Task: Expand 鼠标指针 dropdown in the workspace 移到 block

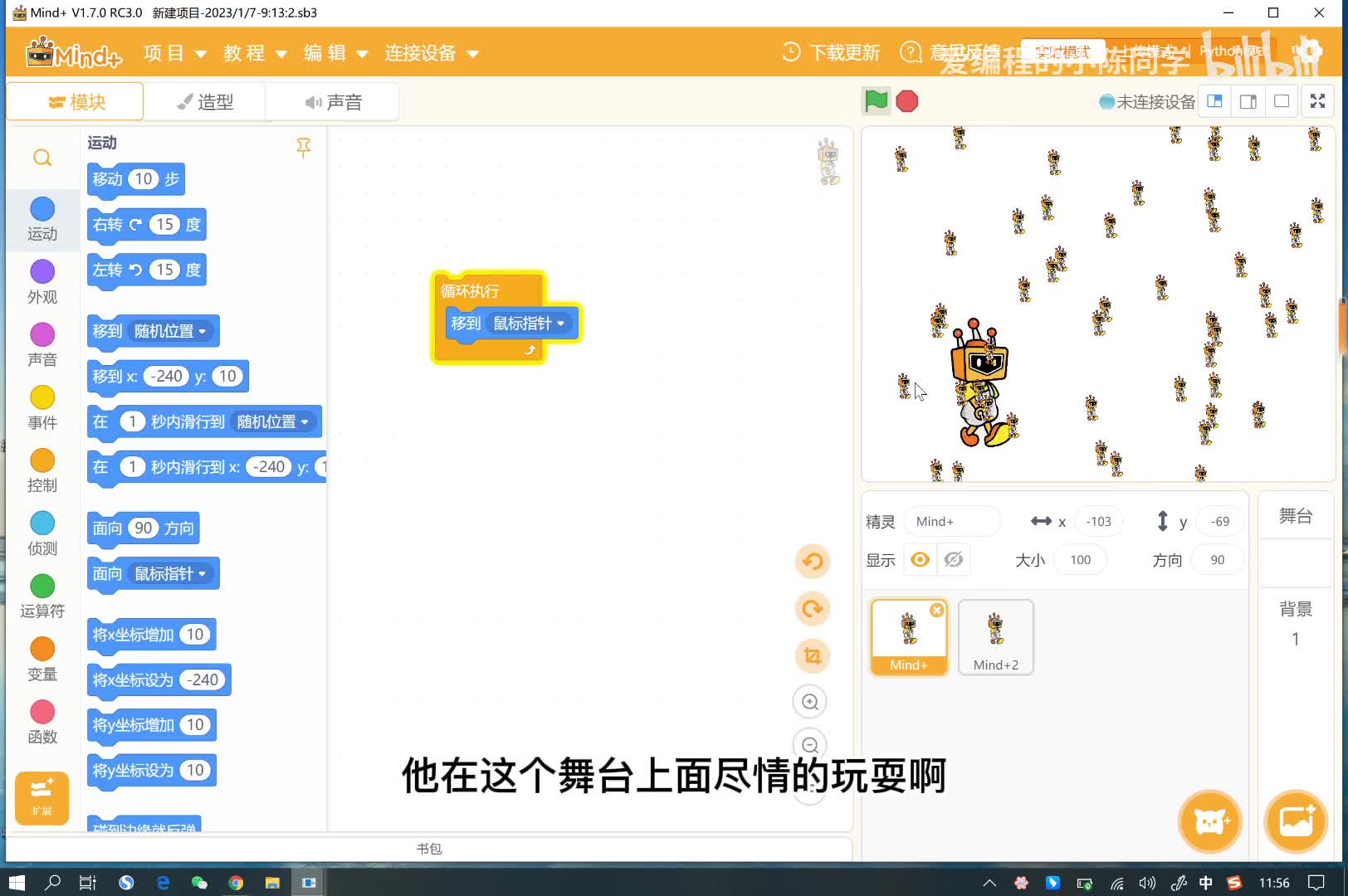Action: click(x=529, y=324)
